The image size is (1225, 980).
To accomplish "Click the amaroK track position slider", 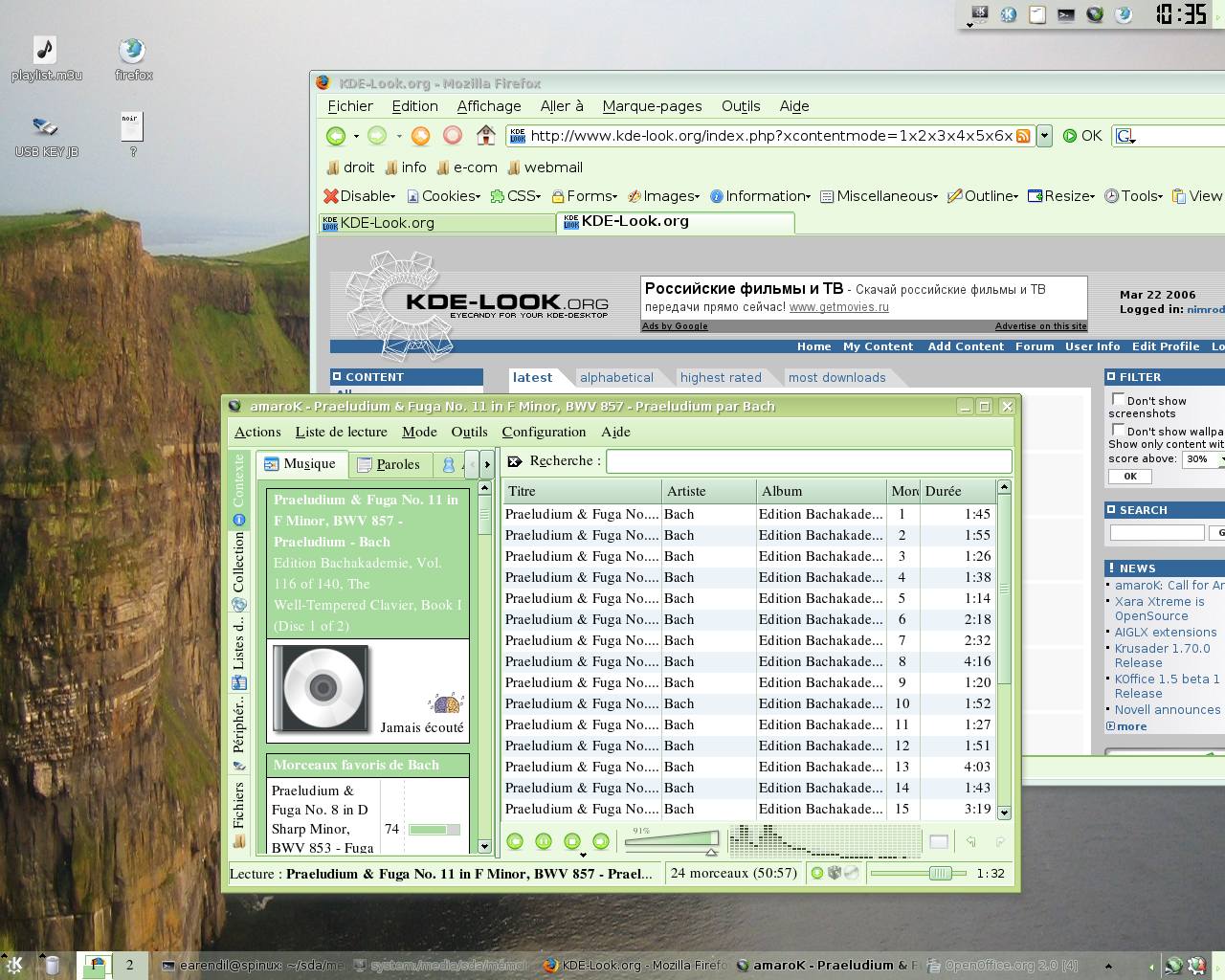I will click(x=920, y=873).
